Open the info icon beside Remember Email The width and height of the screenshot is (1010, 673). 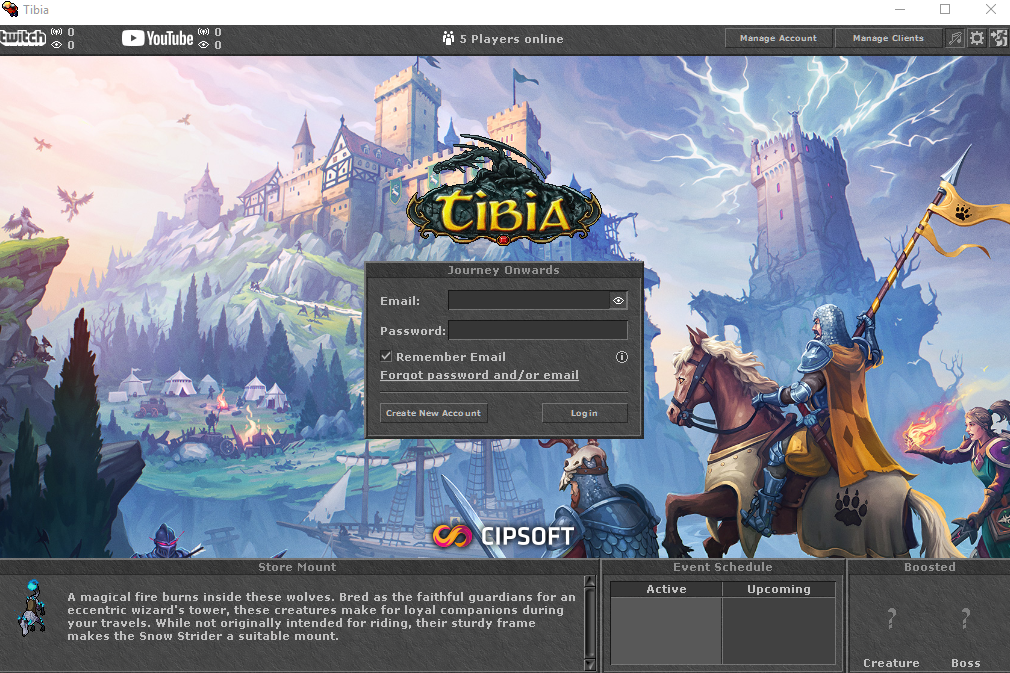click(622, 357)
